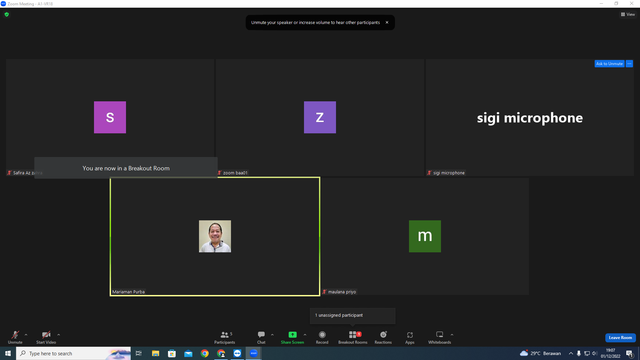Open Breakout Rooms from the toolbar

coord(353,337)
